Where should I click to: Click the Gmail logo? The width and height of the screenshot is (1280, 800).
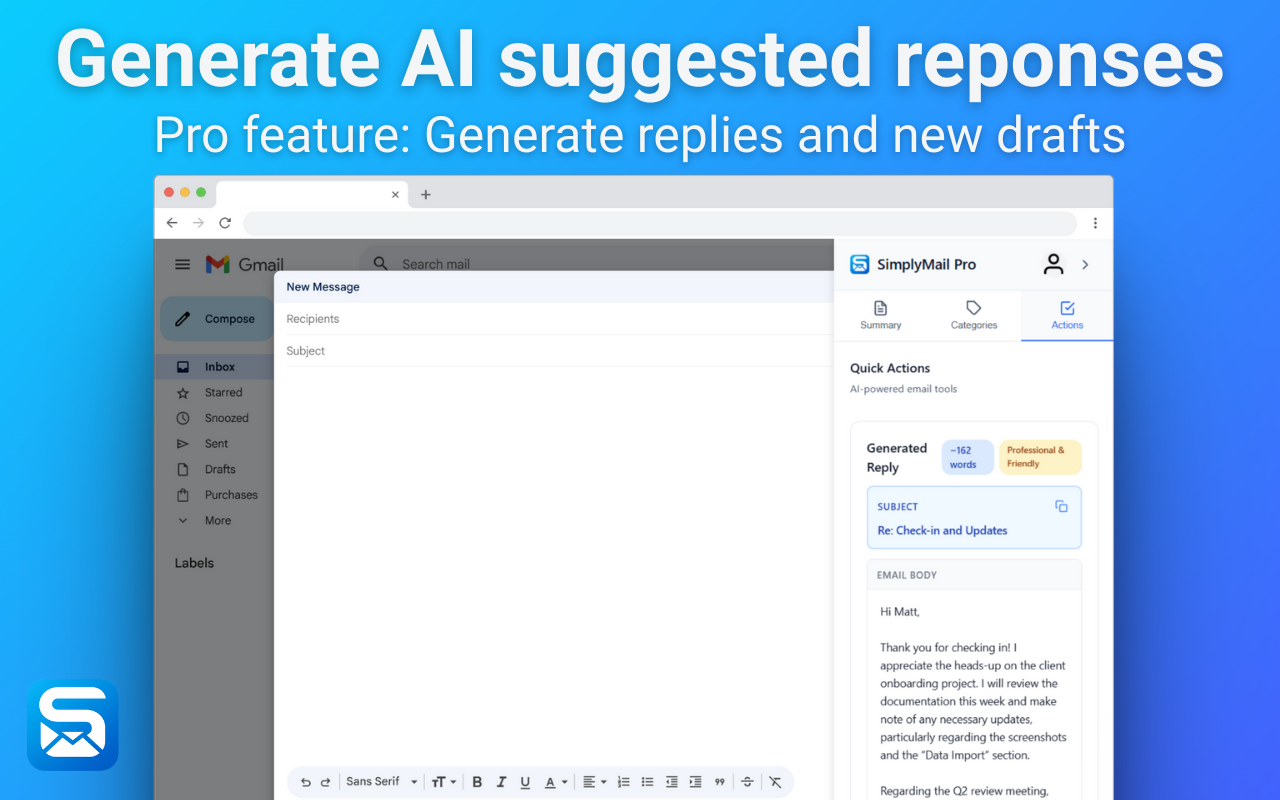(245, 264)
